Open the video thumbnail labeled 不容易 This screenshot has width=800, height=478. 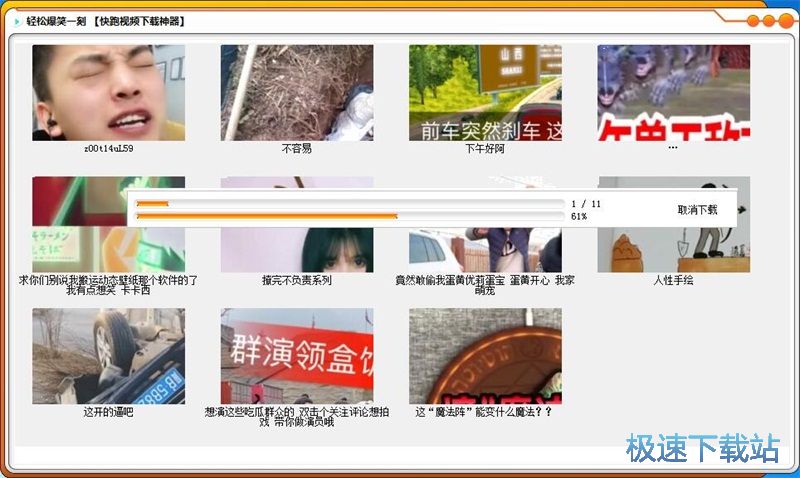tap(297, 93)
